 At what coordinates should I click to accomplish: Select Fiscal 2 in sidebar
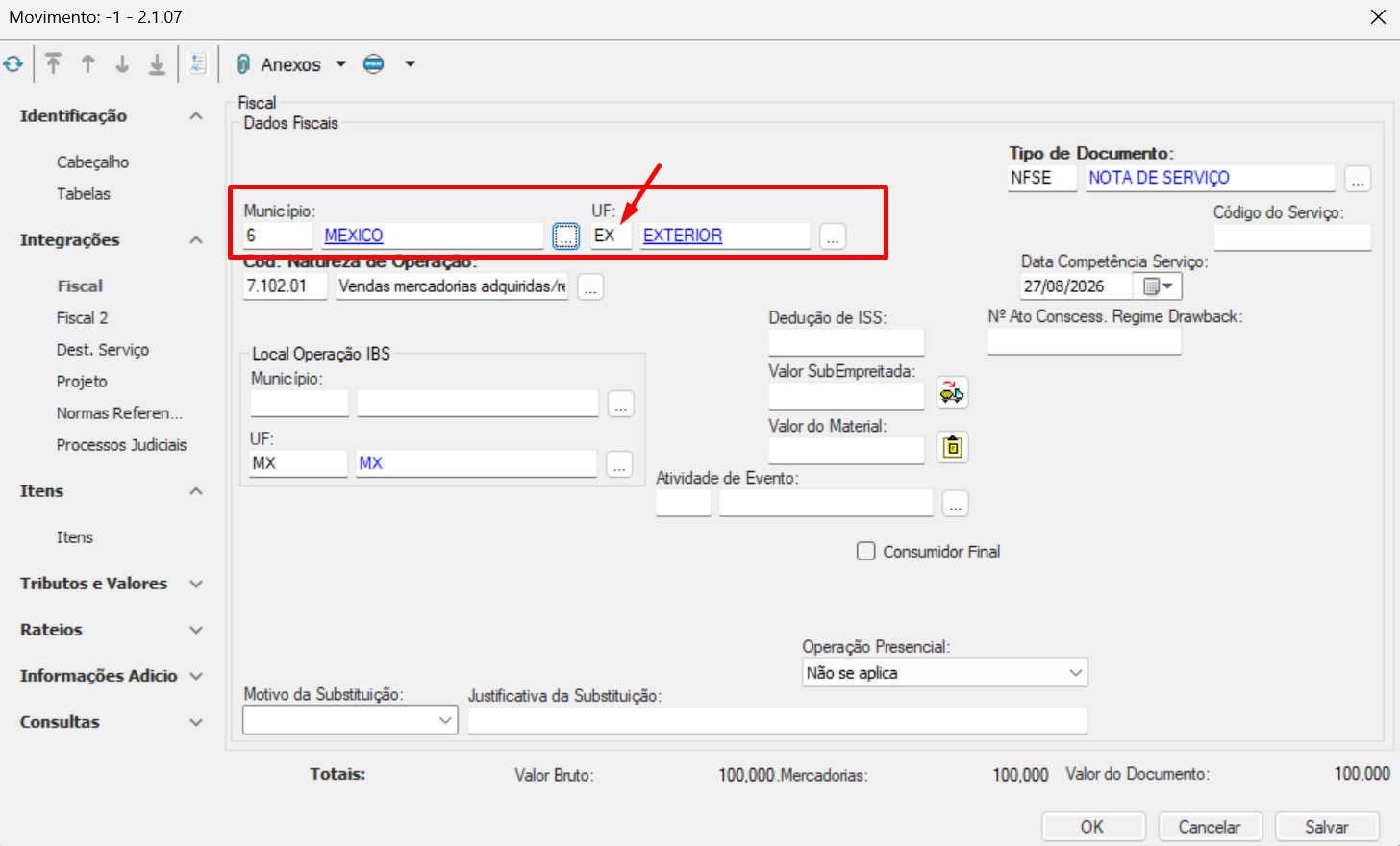[x=82, y=318]
